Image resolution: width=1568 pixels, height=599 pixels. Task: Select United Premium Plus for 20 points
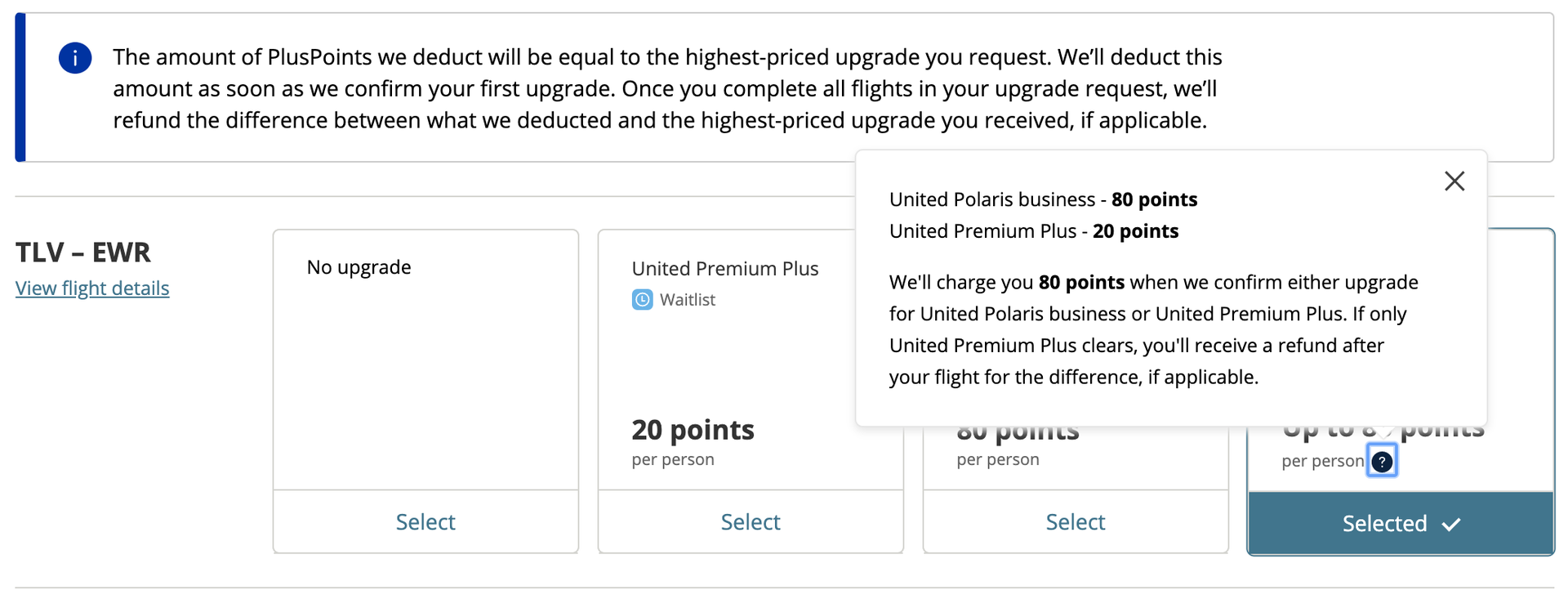tap(750, 521)
